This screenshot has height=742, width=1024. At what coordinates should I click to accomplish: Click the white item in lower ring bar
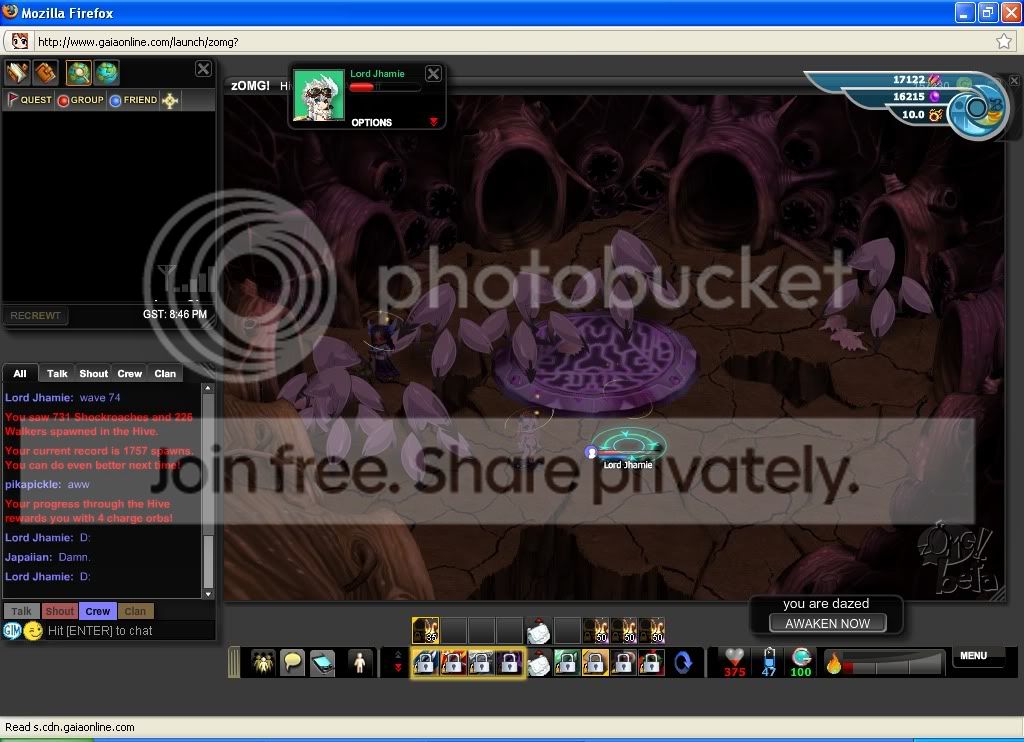[x=538, y=663]
